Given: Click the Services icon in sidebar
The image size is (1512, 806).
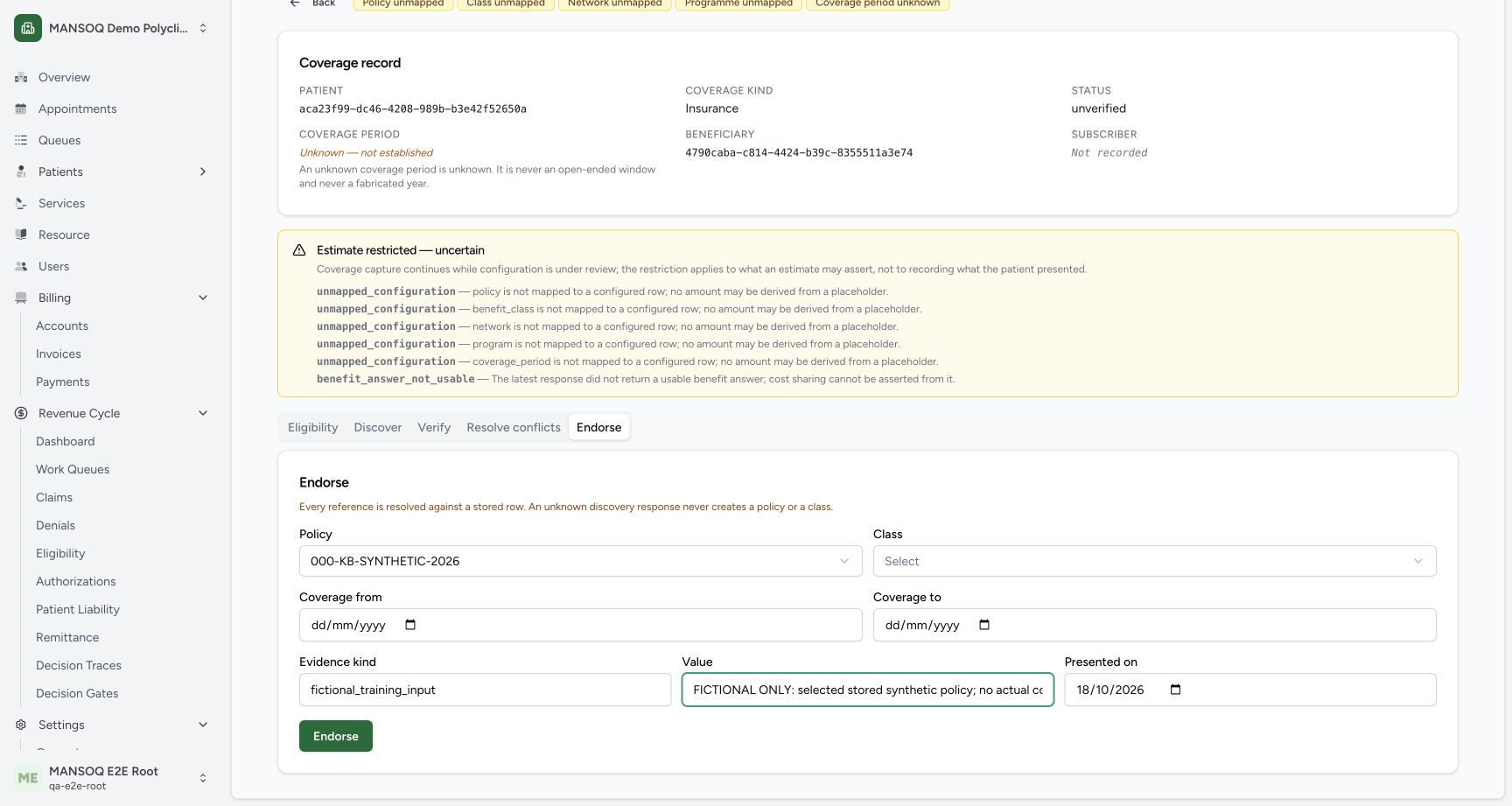Looking at the screenshot, I should [x=21, y=203].
